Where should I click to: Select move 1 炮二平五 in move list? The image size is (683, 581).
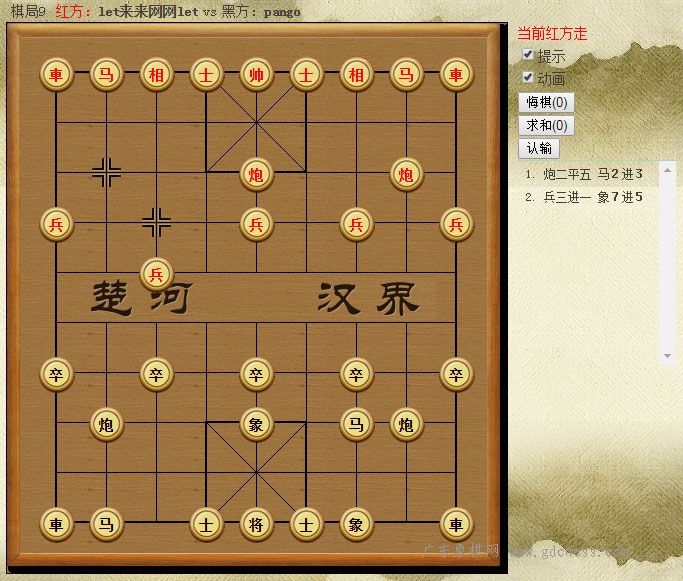pyautogui.click(x=567, y=174)
